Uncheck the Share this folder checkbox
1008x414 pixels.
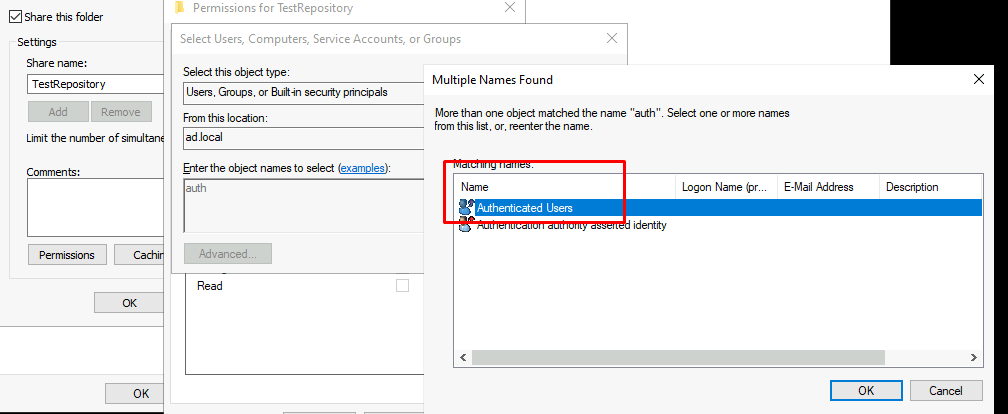[15, 17]
